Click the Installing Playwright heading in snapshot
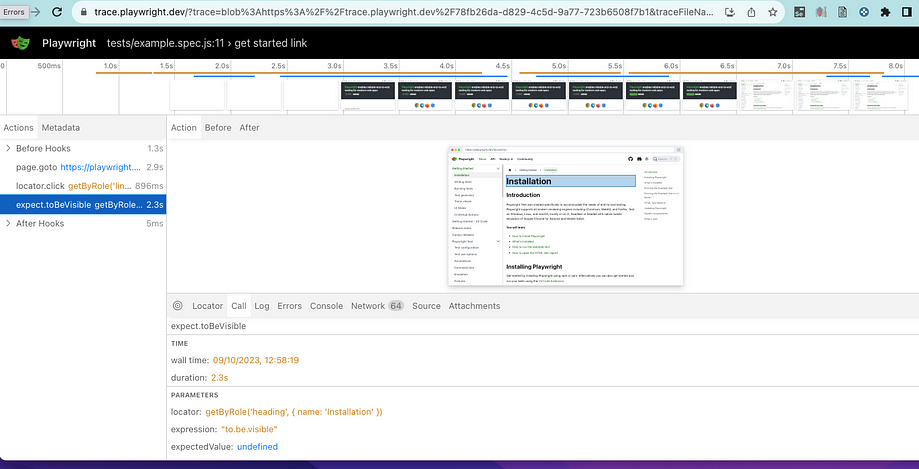This screenshot has height=469, width=919. 535,267
